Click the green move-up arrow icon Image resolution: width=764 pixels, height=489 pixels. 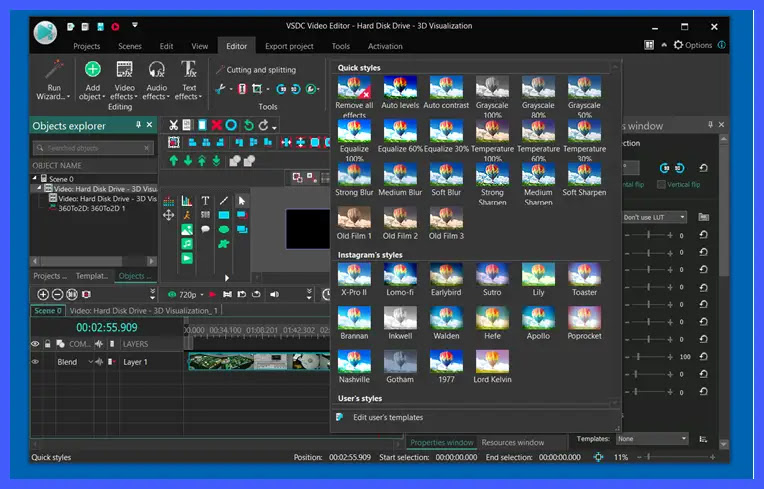[173, 160]
